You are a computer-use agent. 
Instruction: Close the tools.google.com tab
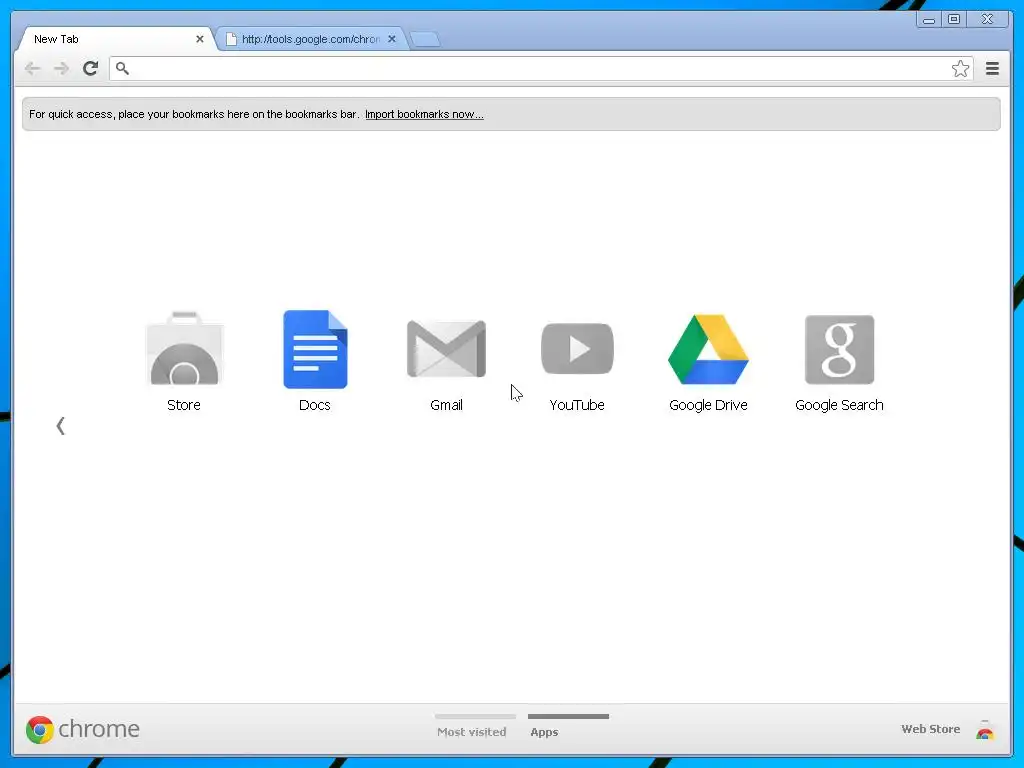coord(392,39)
